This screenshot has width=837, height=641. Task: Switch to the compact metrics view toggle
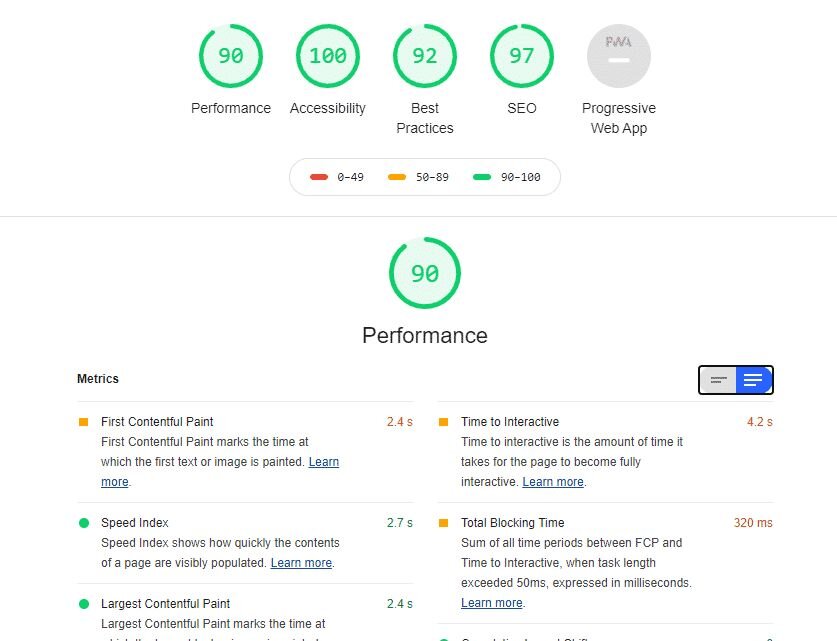(718, 380)
